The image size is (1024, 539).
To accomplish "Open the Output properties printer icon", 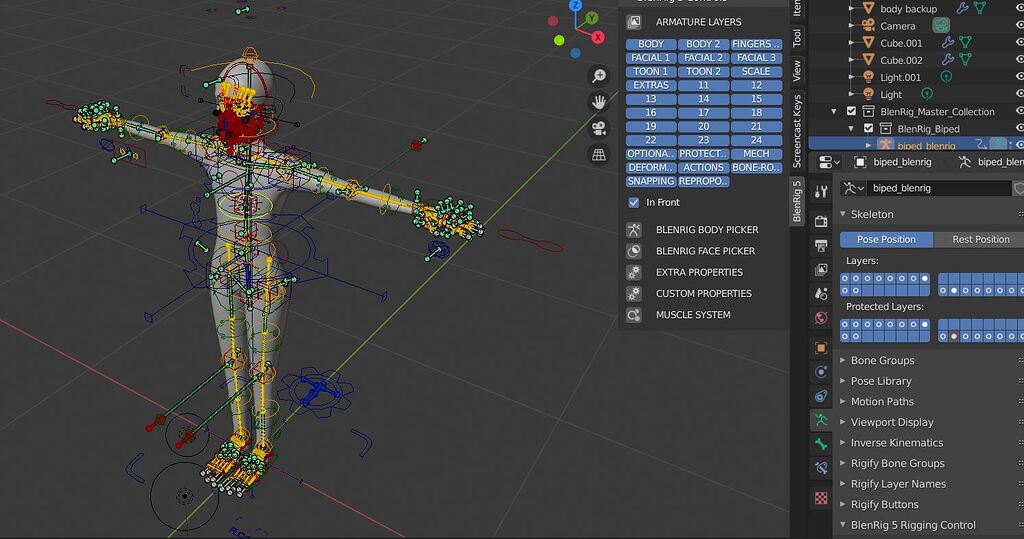I will [x=821, y=245].
